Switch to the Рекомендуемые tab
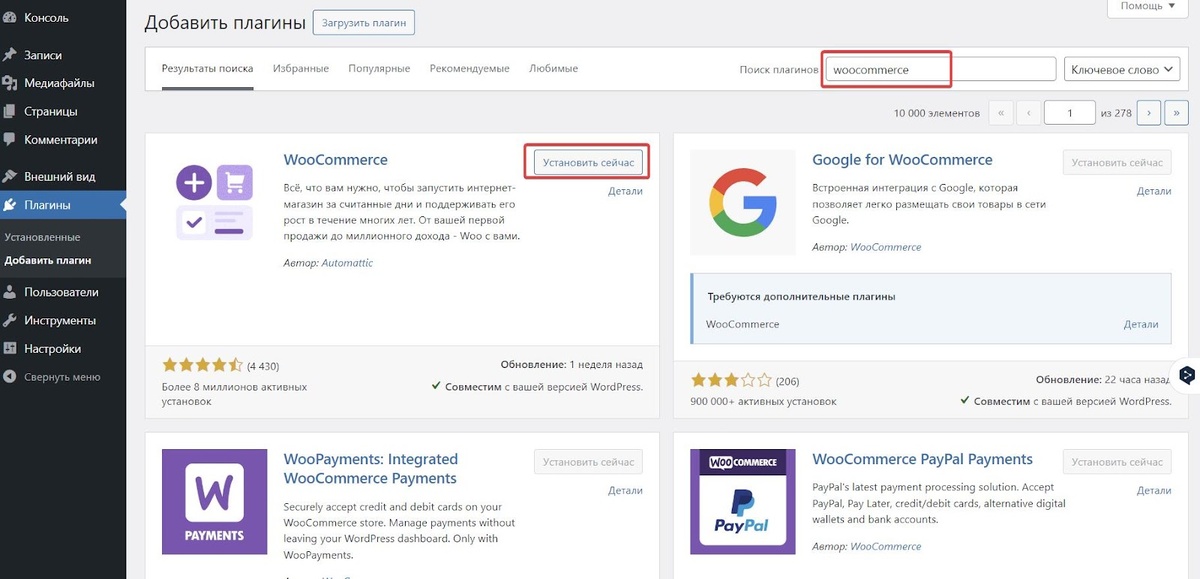This screenshot has width=1200, height=579. [469, 69]
